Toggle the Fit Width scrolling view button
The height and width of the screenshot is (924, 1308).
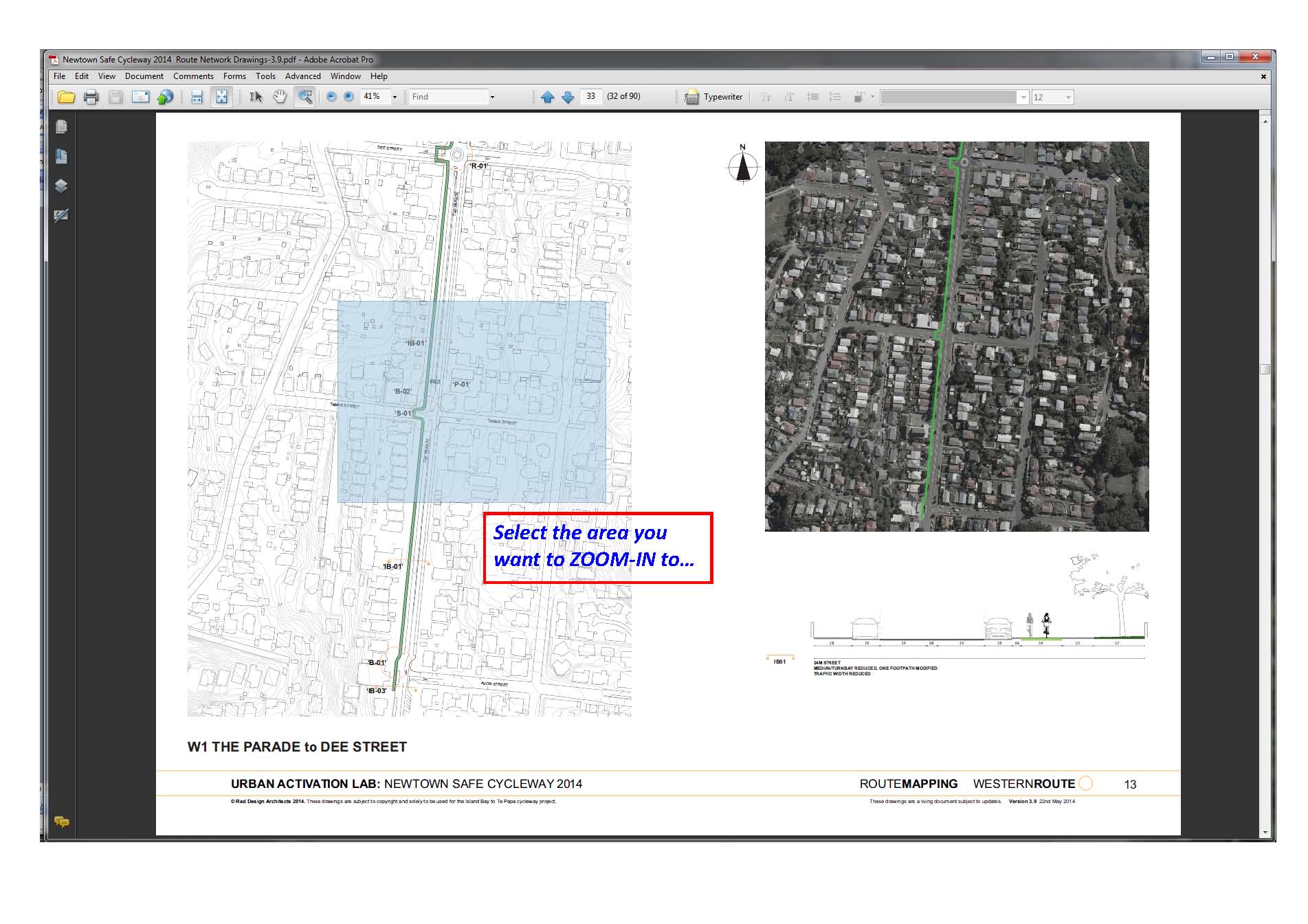coord(197,97)
